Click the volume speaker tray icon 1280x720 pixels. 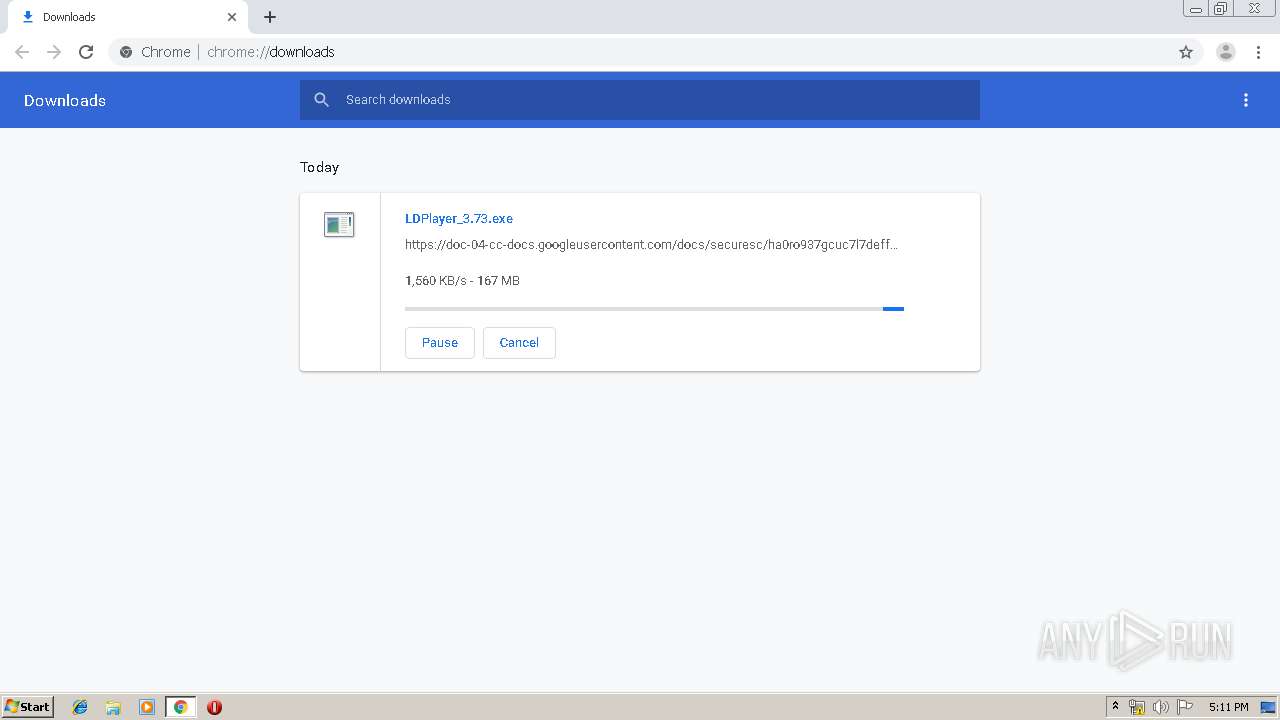click(1161, 707)
